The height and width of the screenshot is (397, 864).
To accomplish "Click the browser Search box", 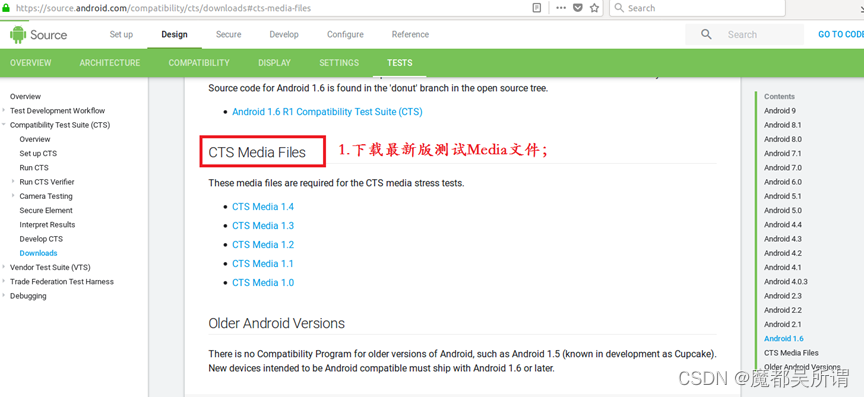I will (698, 8).
